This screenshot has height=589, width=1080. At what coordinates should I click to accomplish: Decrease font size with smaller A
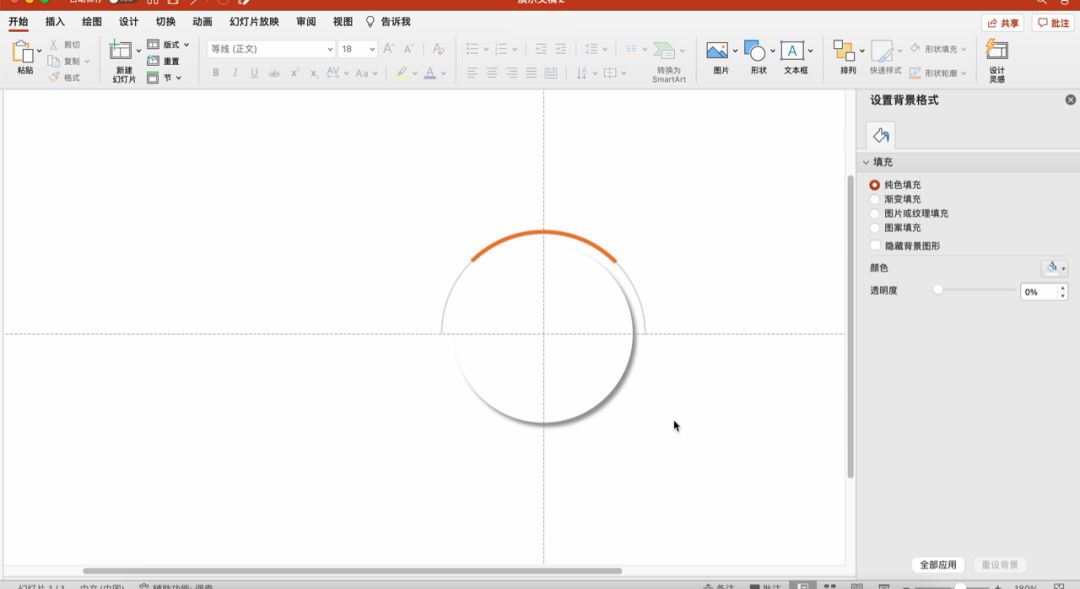tap(408, 48)
